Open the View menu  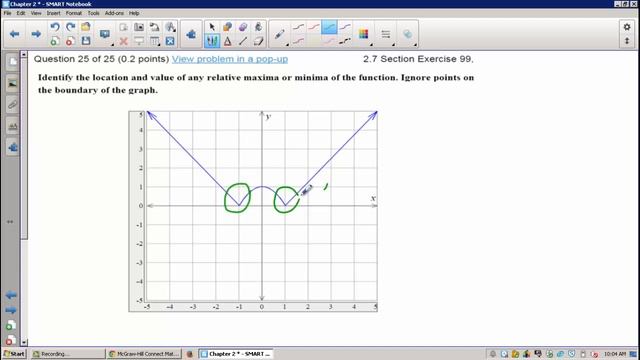[x=36, y=13]
